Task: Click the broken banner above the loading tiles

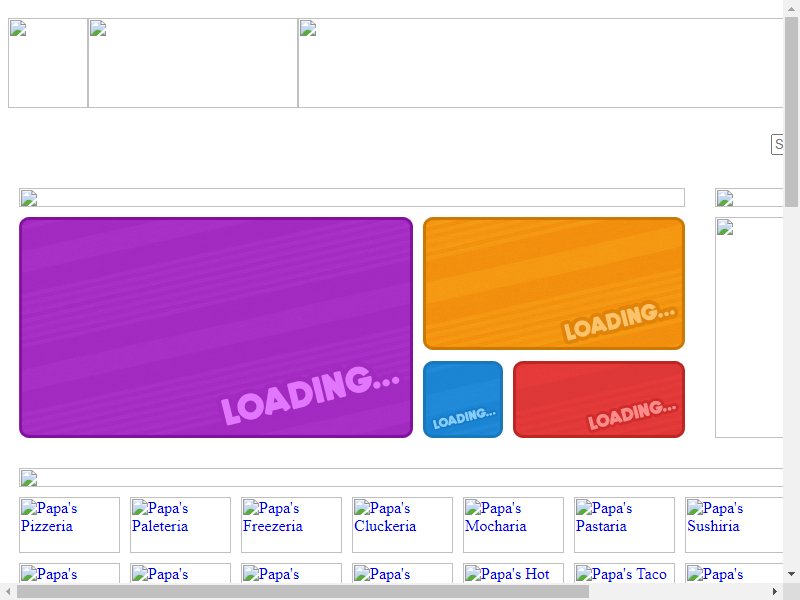Action: 352,198
